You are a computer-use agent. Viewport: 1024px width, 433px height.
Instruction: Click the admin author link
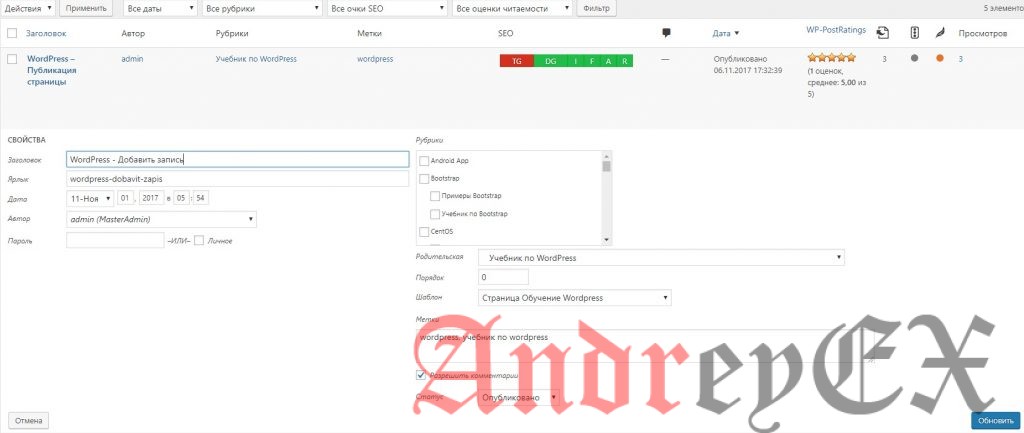coord(132,59)
